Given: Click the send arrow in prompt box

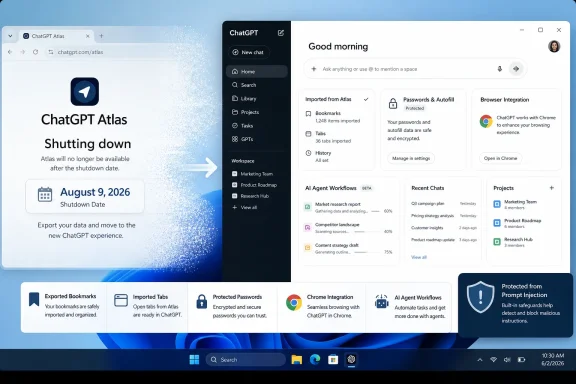Looking at the screenshot, I should point(516,69).
